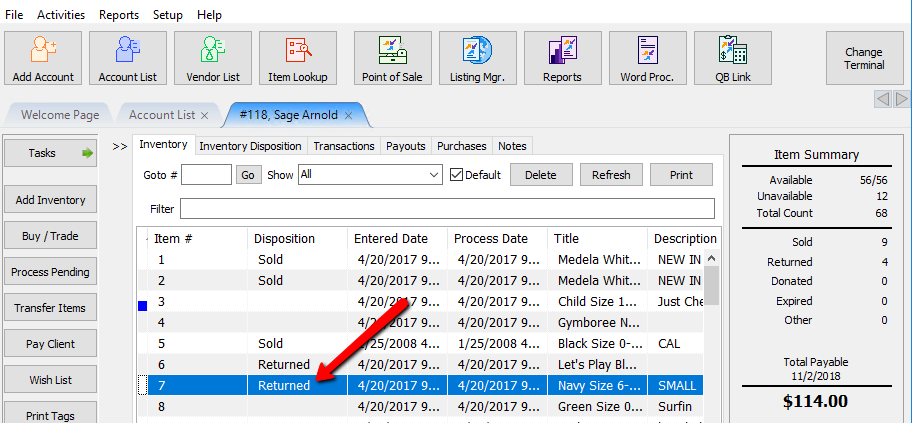This screenshot has height=423, width=912.
Task: Click the Buy / Trade button
Action: (50, 236)
